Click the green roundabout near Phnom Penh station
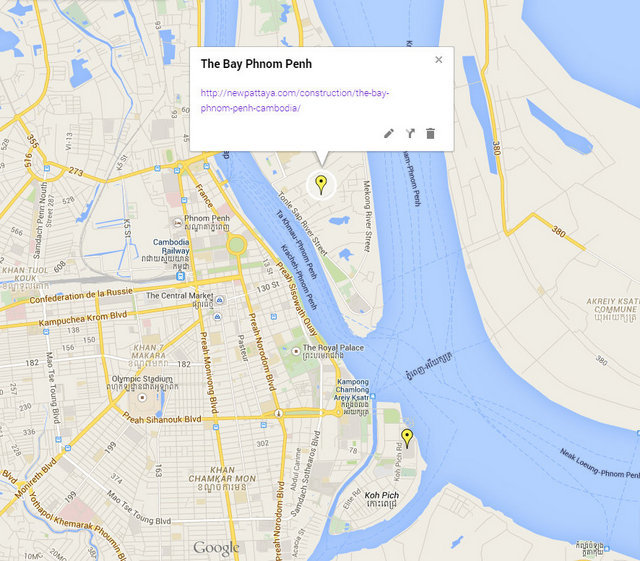The image size is (640, 561). click(x=236, y=245)
